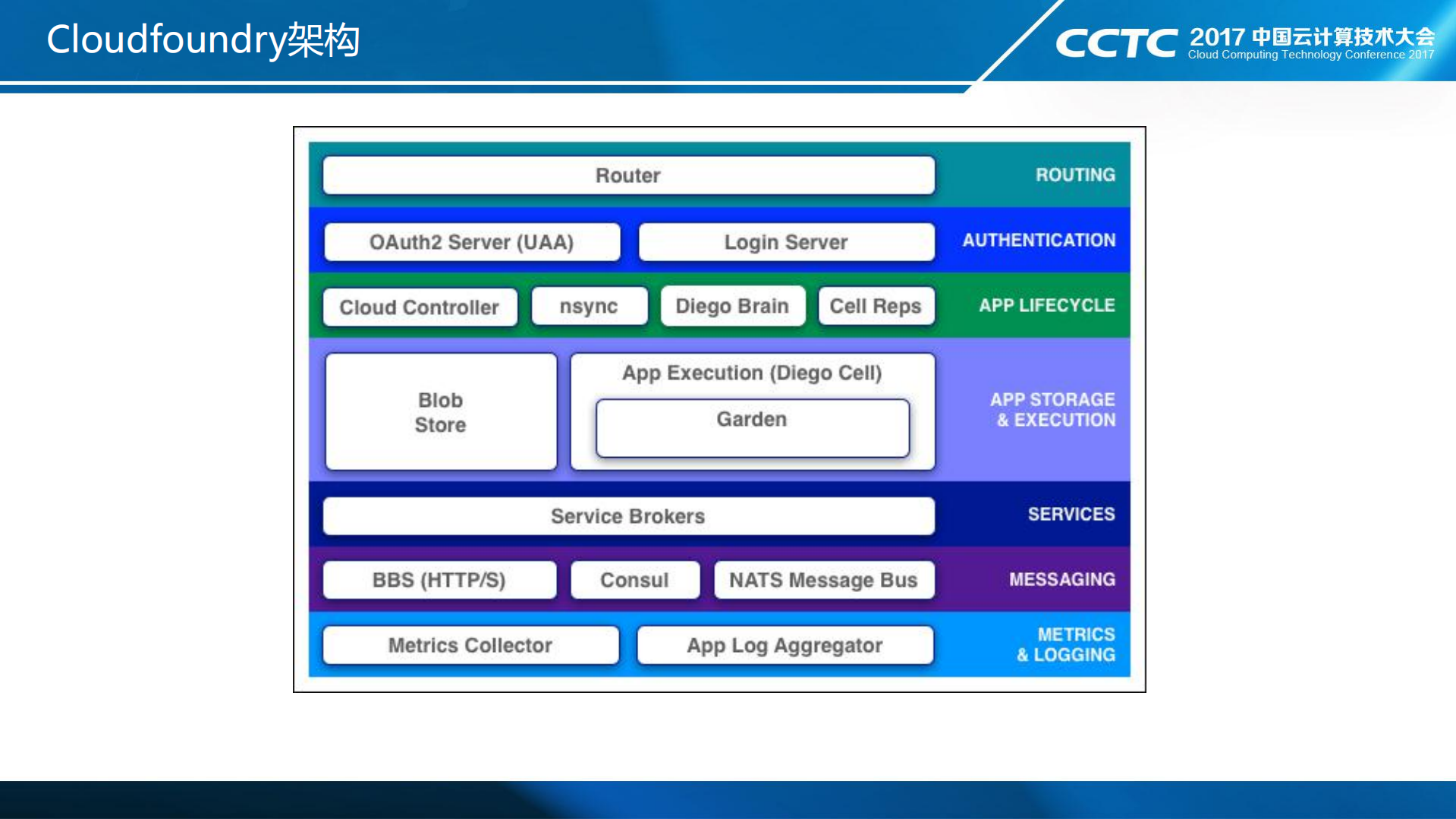
Task: Click the BBS (HTTP/S) box
Action: (439, 581)
